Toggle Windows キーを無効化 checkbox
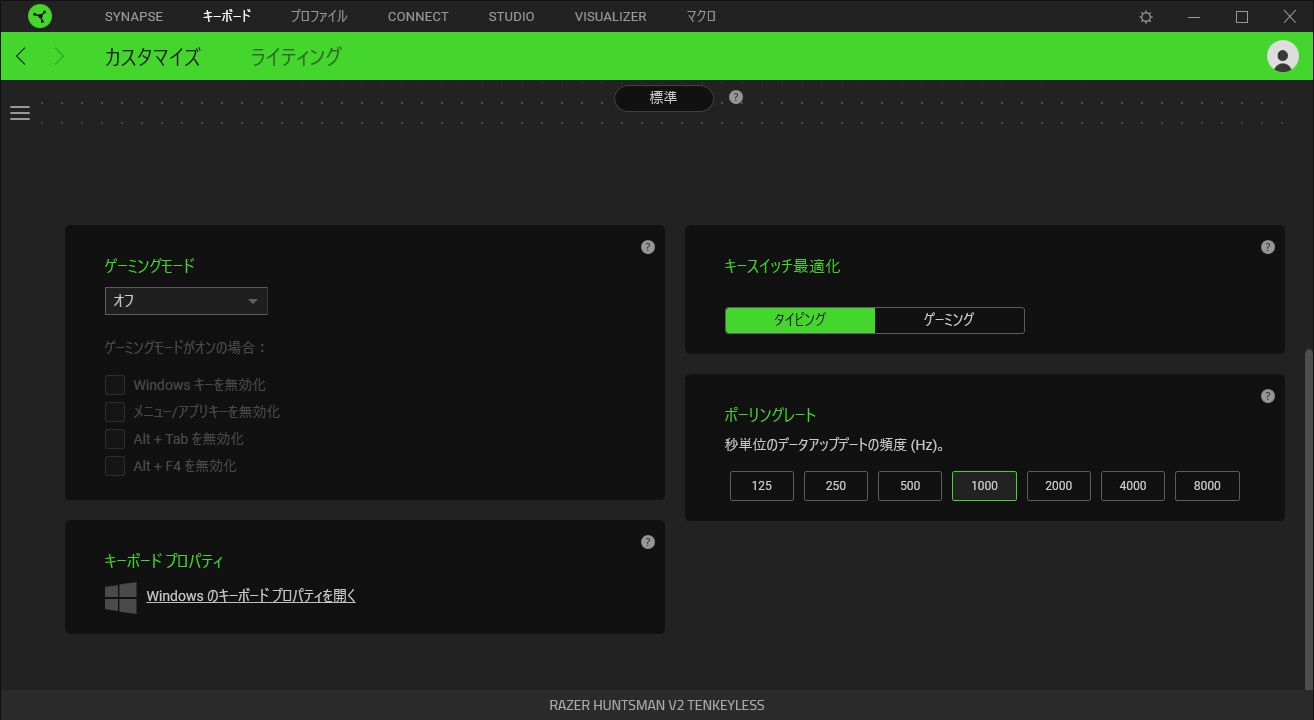 coord(115,385)
